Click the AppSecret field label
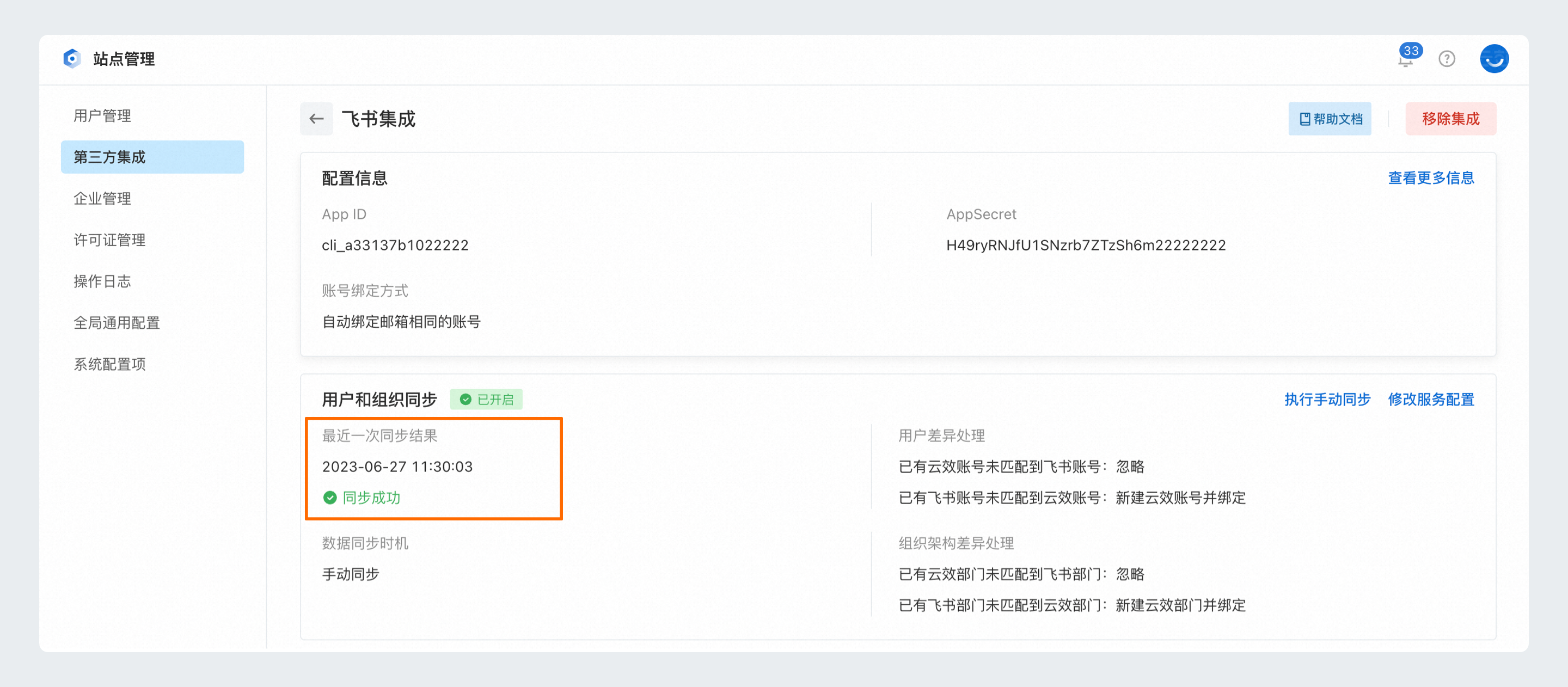Screen dimensions: 1568x687 [x=981, y=214]
